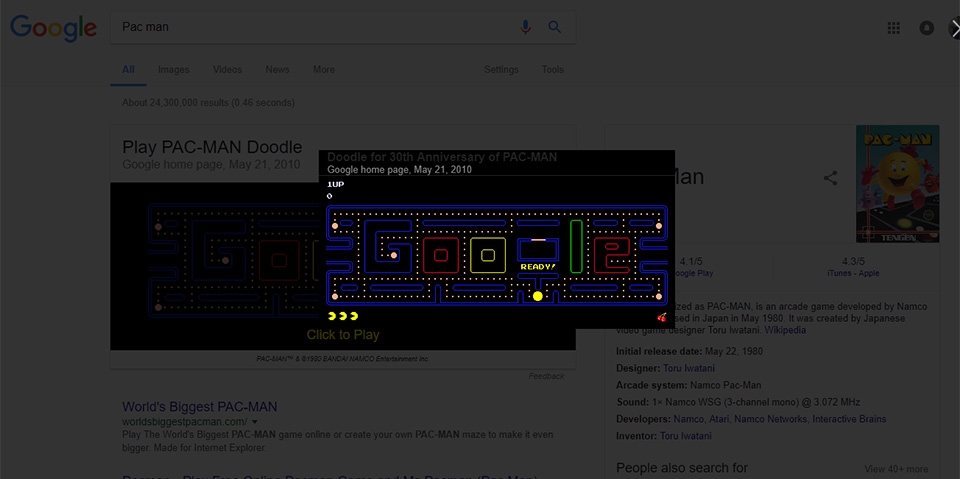This screenshot has height=479, width=960.
Task: Click the Pac man search input field
Action: (315, 27)
